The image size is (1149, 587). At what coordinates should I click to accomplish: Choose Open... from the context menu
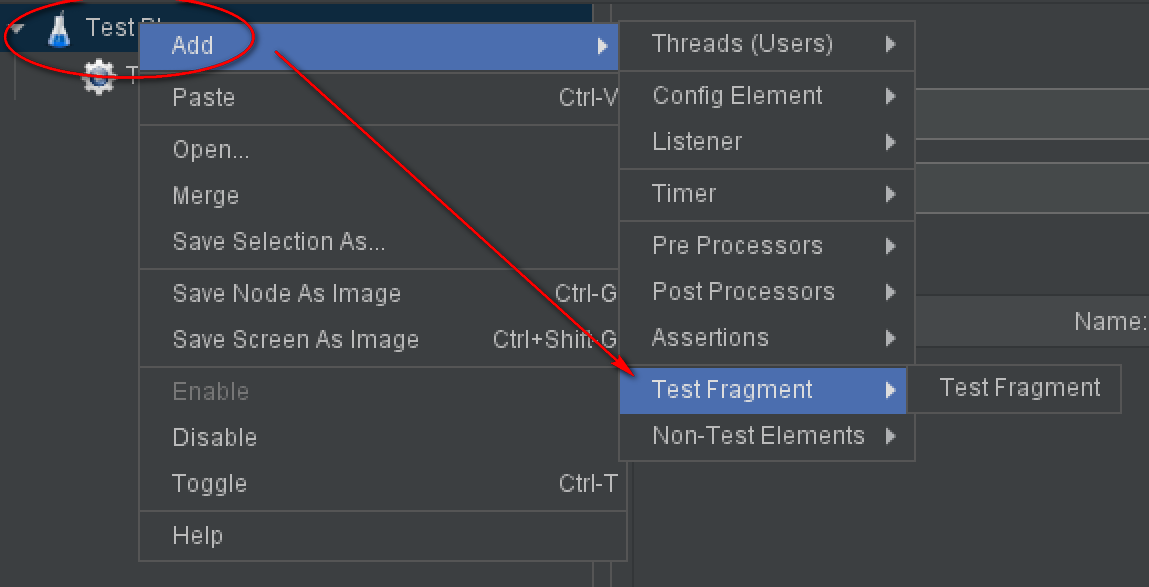pyautogui.click(x=382, y=150)
